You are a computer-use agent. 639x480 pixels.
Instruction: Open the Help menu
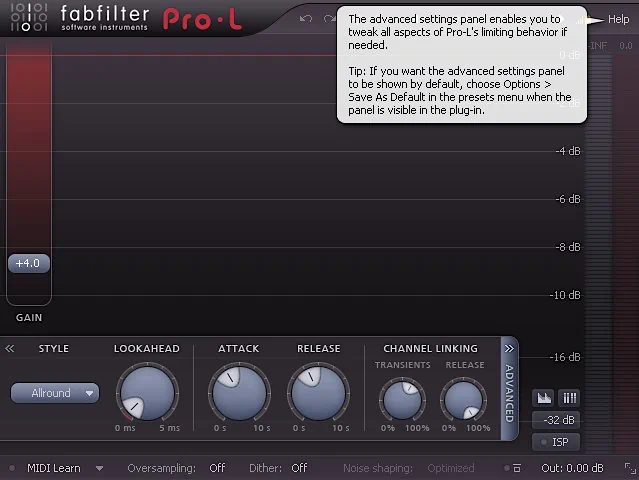[x=618, y=19]
